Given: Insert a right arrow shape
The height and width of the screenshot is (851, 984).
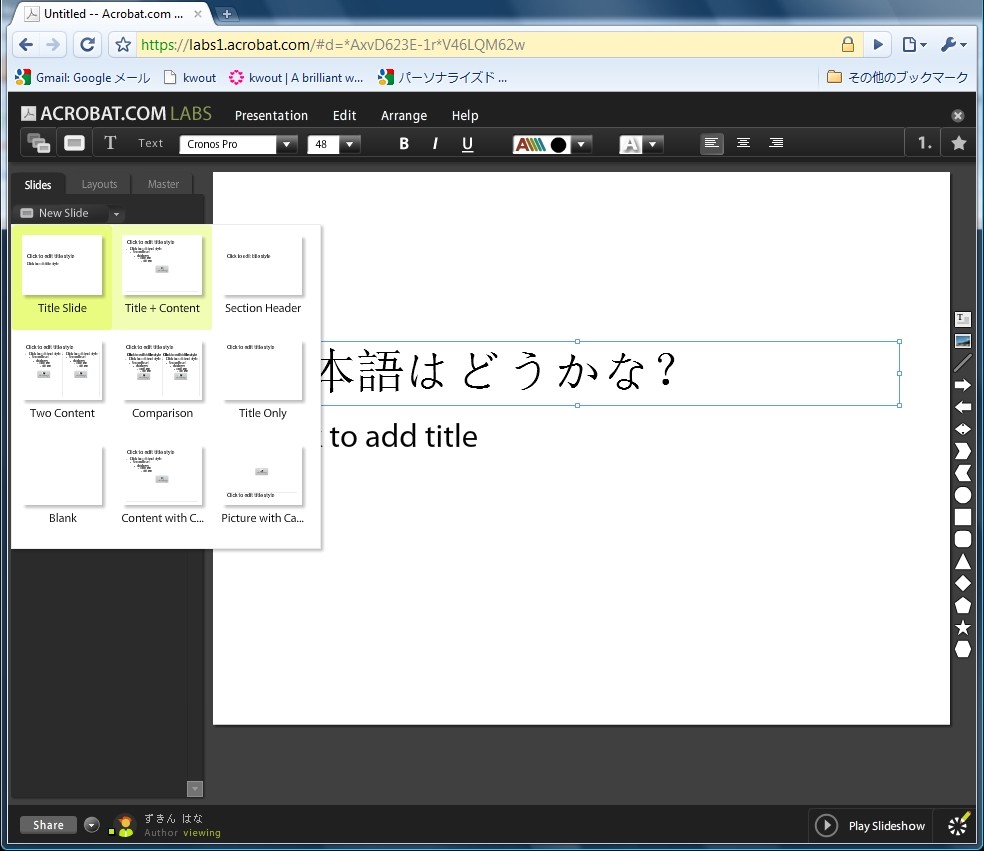Looking at the screenshot, I should 962,384.
